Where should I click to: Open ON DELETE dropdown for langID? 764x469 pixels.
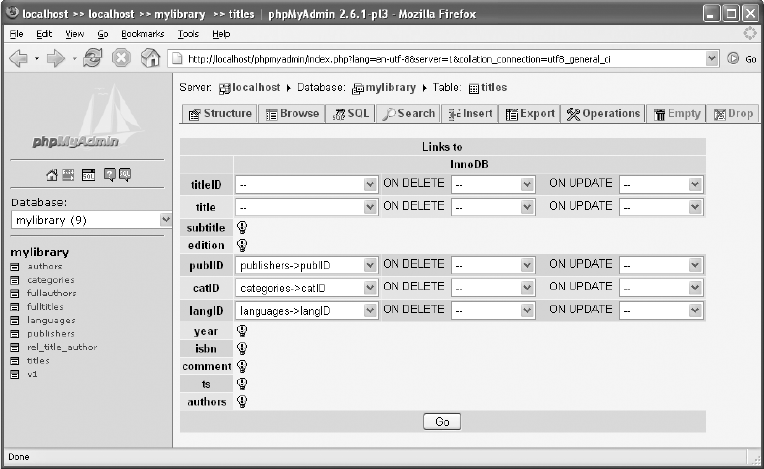[x=493, y=310]
